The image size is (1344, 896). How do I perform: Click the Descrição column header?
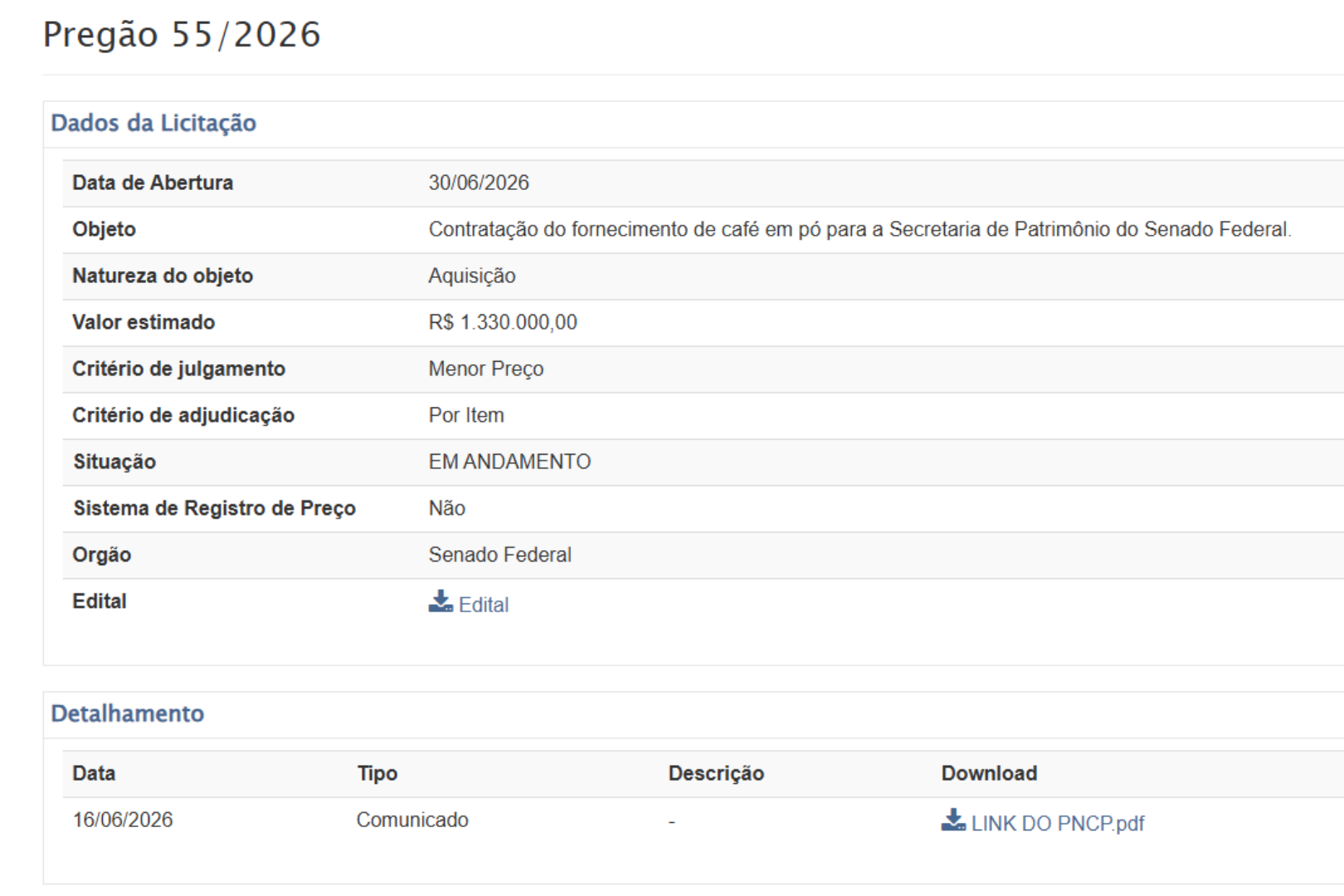tap(716, 773)
